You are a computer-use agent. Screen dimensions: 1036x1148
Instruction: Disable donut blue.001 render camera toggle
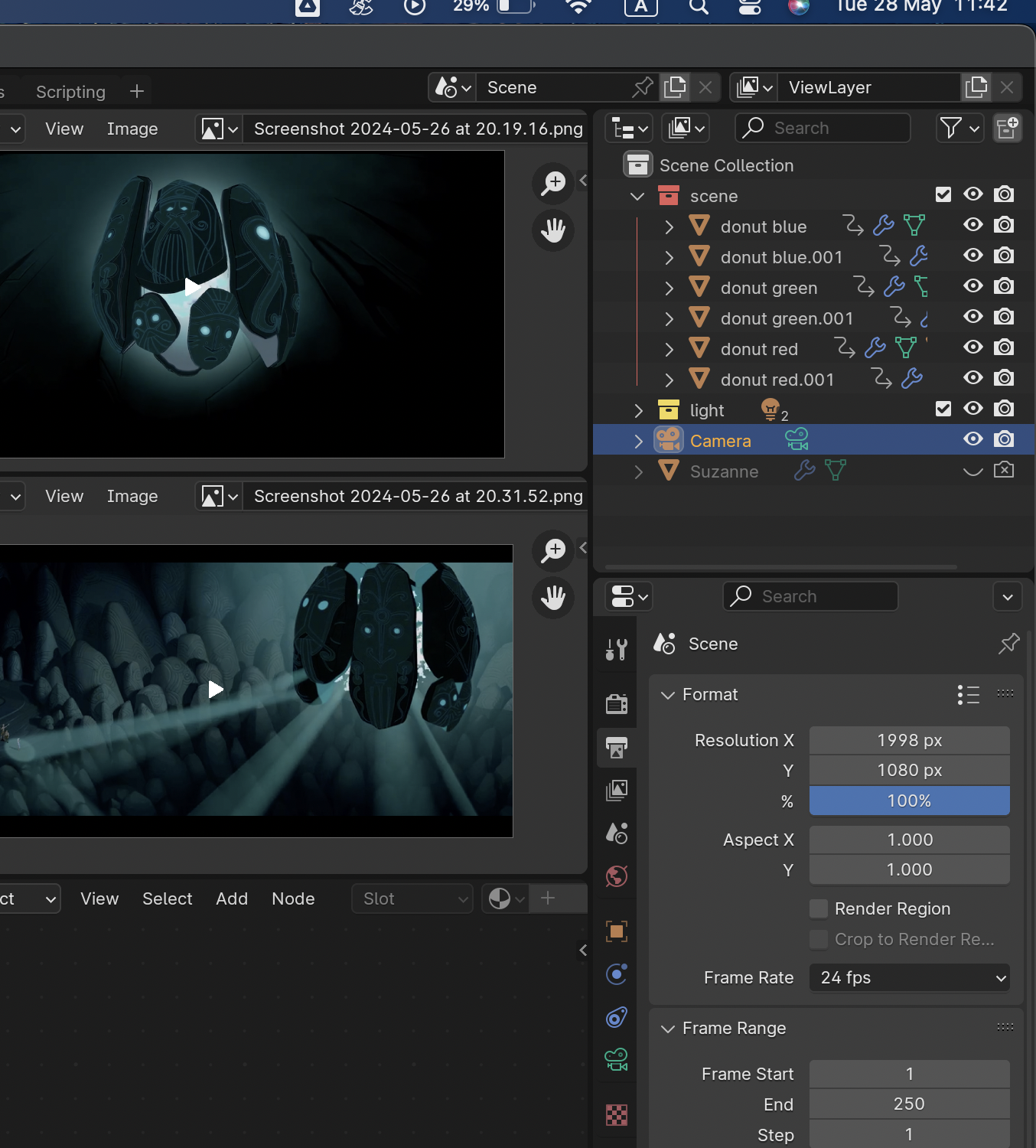click(1004, 256)
